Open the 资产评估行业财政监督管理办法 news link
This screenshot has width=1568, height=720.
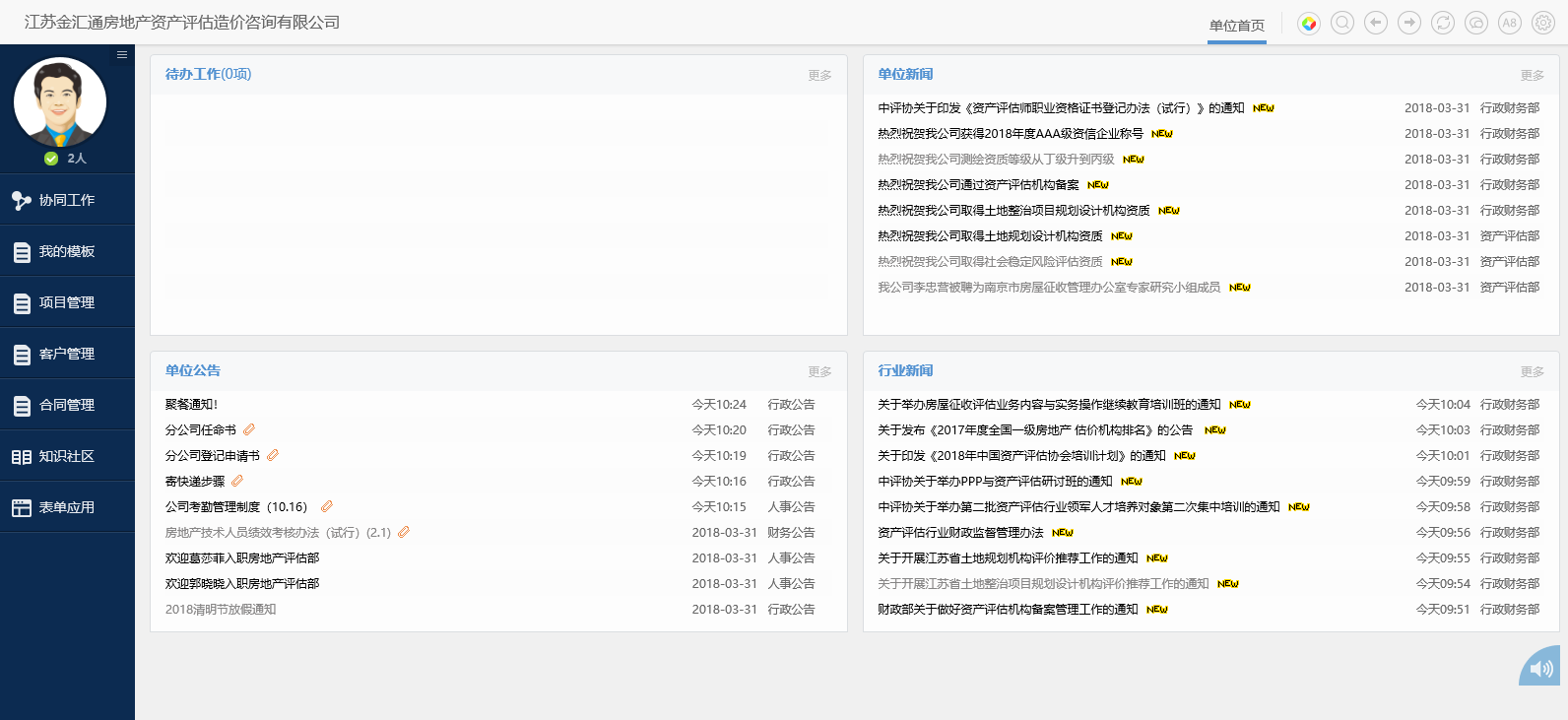pos(960,533)
